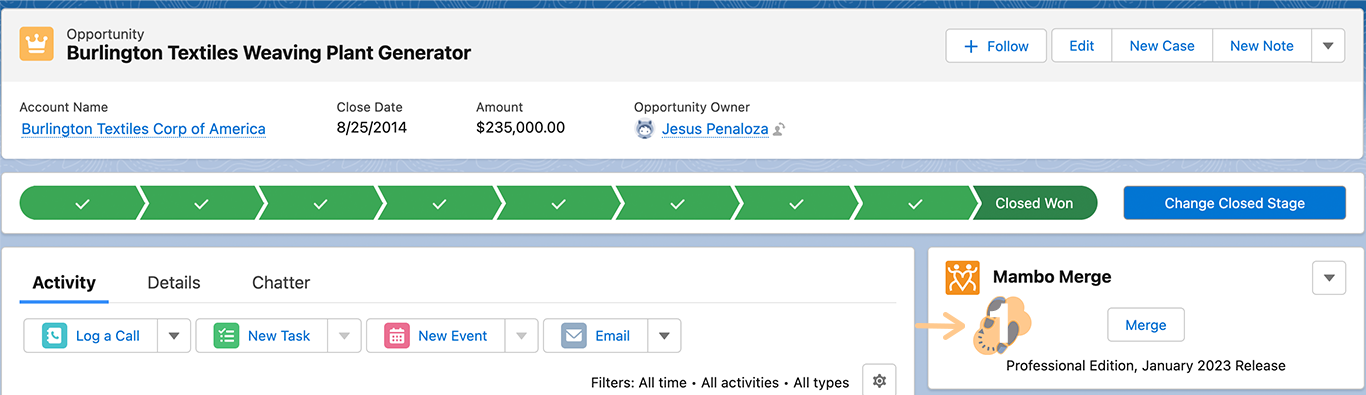Open Burlington Textiles Corp of America link
Viewport: 1366px width, 395px height.
click(x=144, y=129)
